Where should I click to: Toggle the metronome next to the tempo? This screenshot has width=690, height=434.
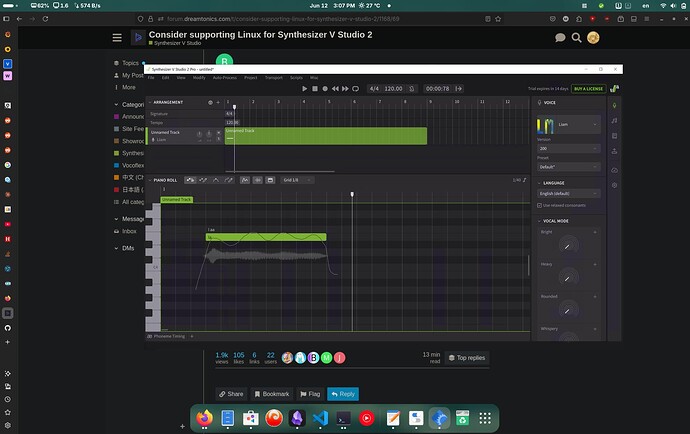click(411, 88)
